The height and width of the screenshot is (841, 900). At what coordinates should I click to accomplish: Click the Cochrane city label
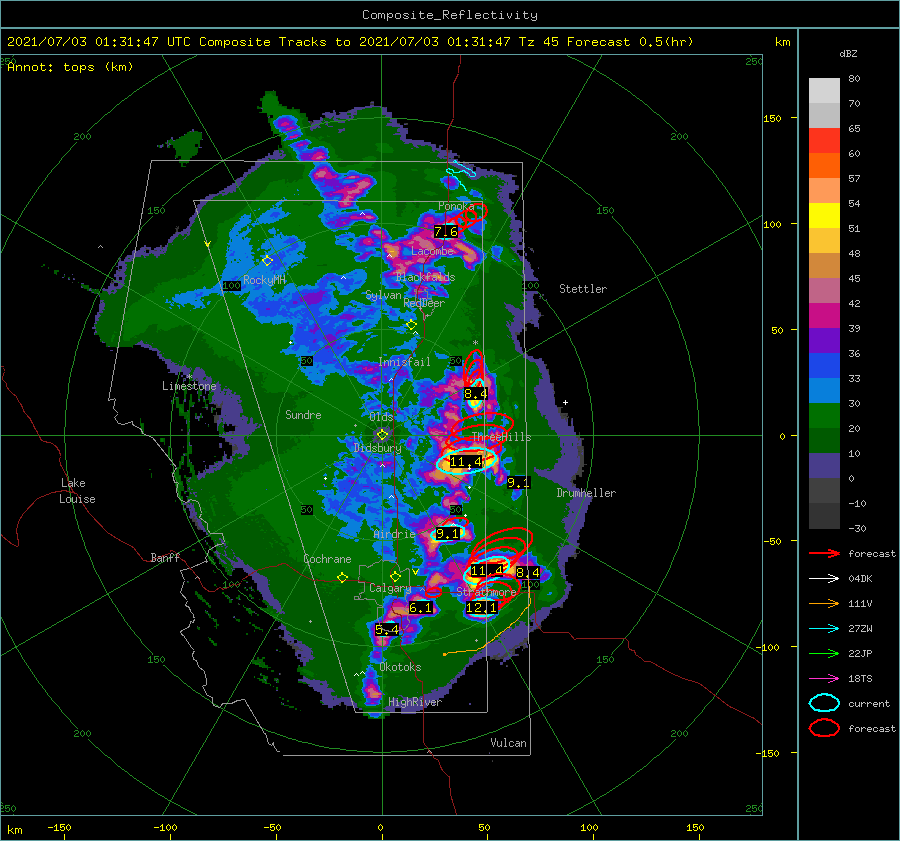pos(327,559)
